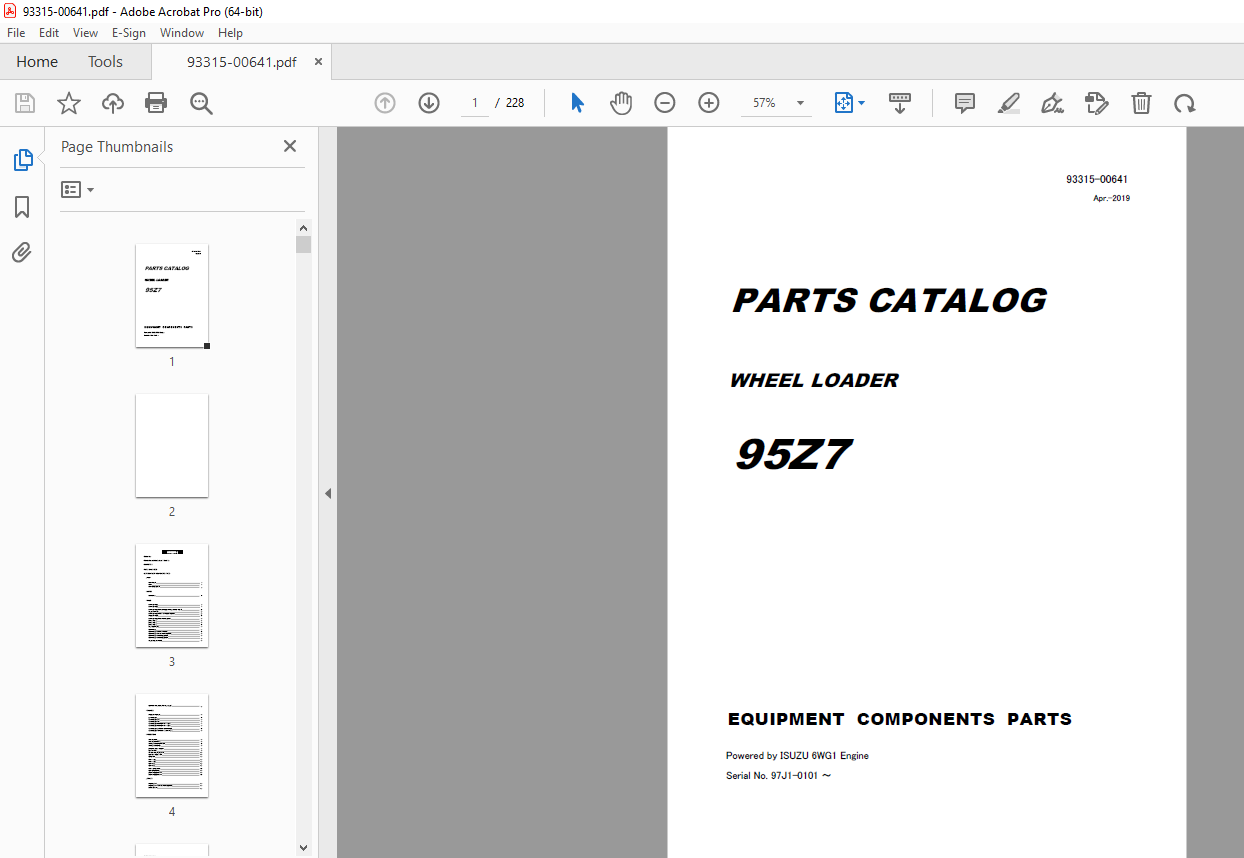The width and height of the screenshot is (1244, 858).
Task: Rotate page with circular arrow
Action: 1185,103
